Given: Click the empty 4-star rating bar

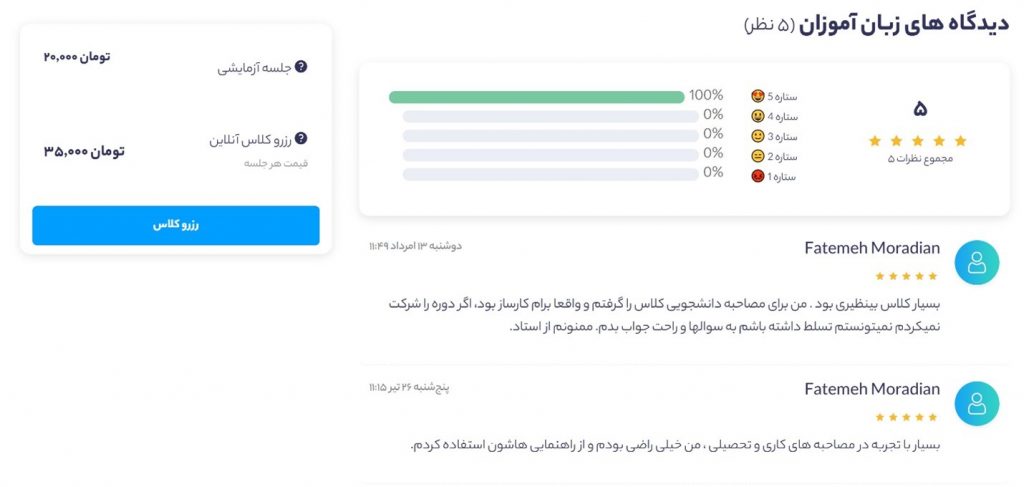Looking at the screenshot, I should tap(551, 117).
